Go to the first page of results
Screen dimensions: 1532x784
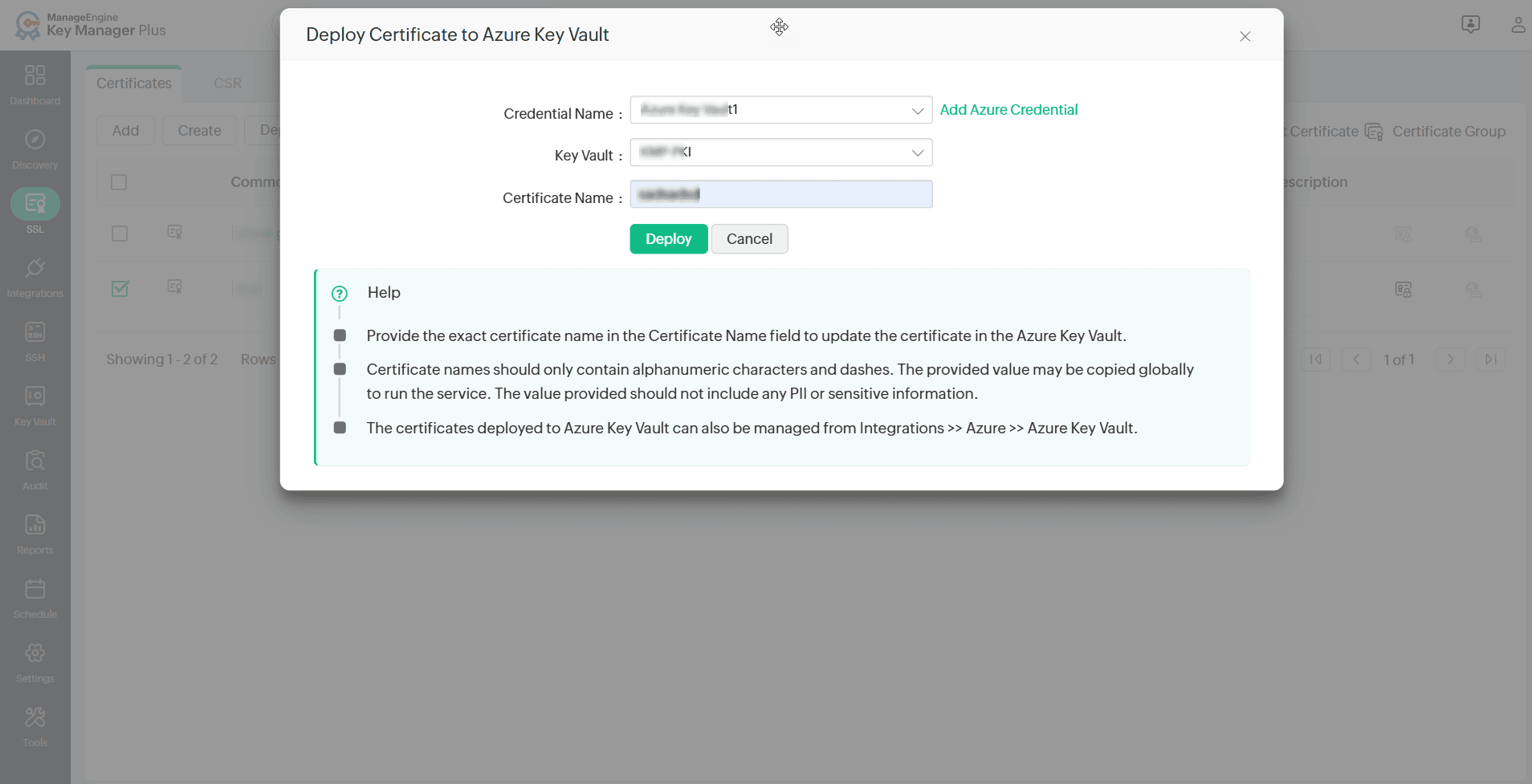[x=1316, y=360]
